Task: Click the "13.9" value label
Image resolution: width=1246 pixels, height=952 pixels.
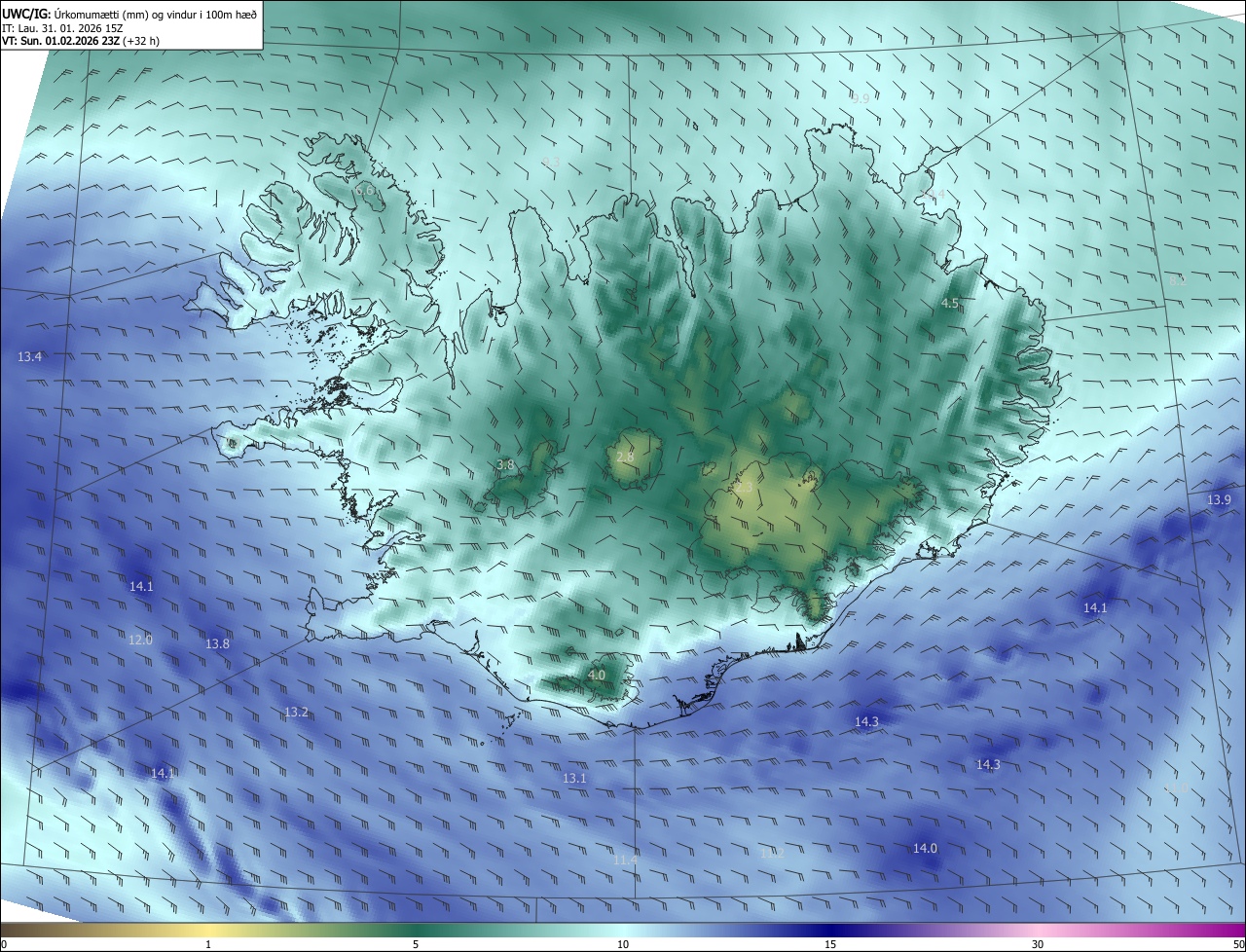Action: coord(1219,500)
